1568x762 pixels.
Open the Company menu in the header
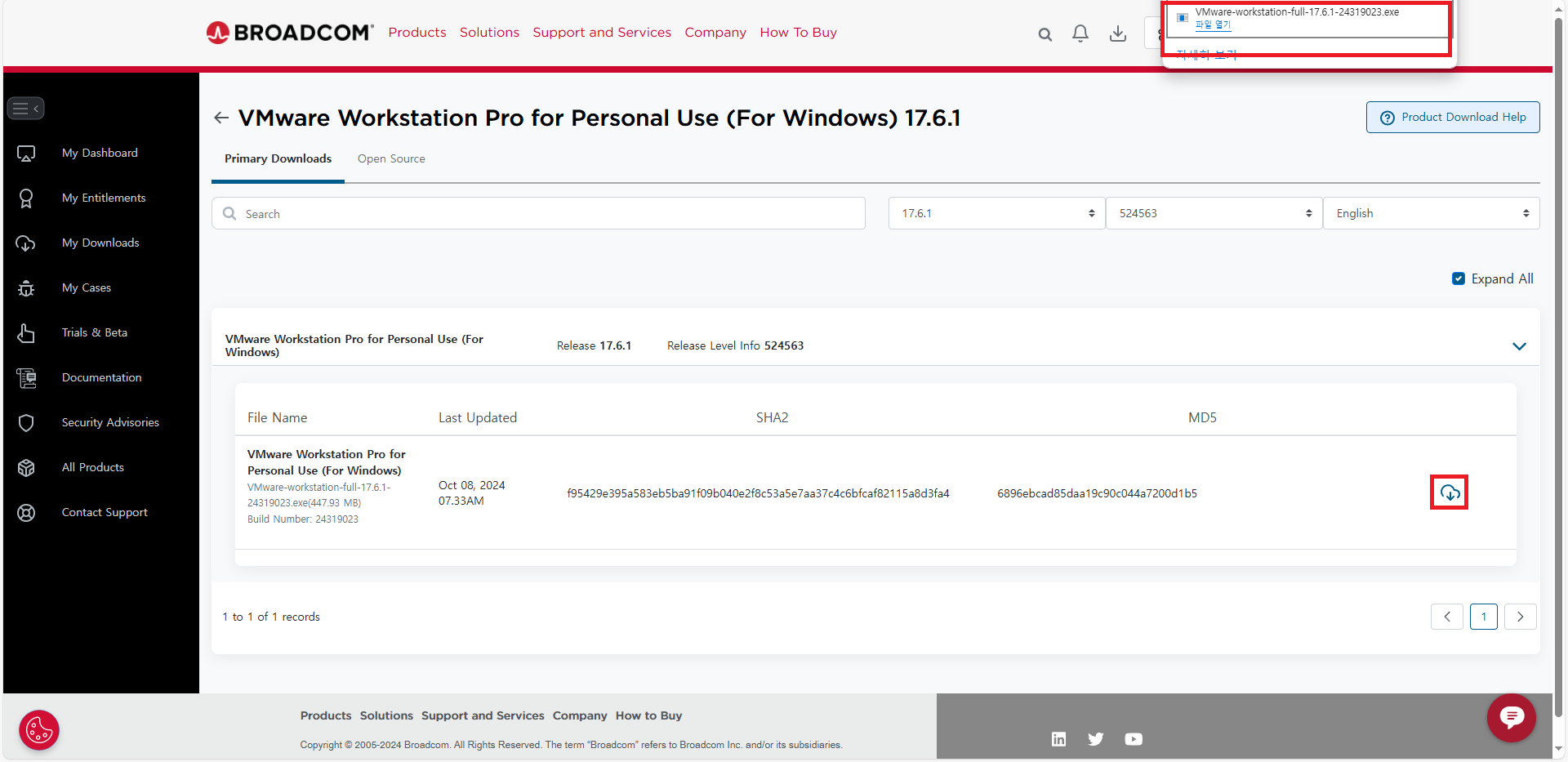(715, 33)
